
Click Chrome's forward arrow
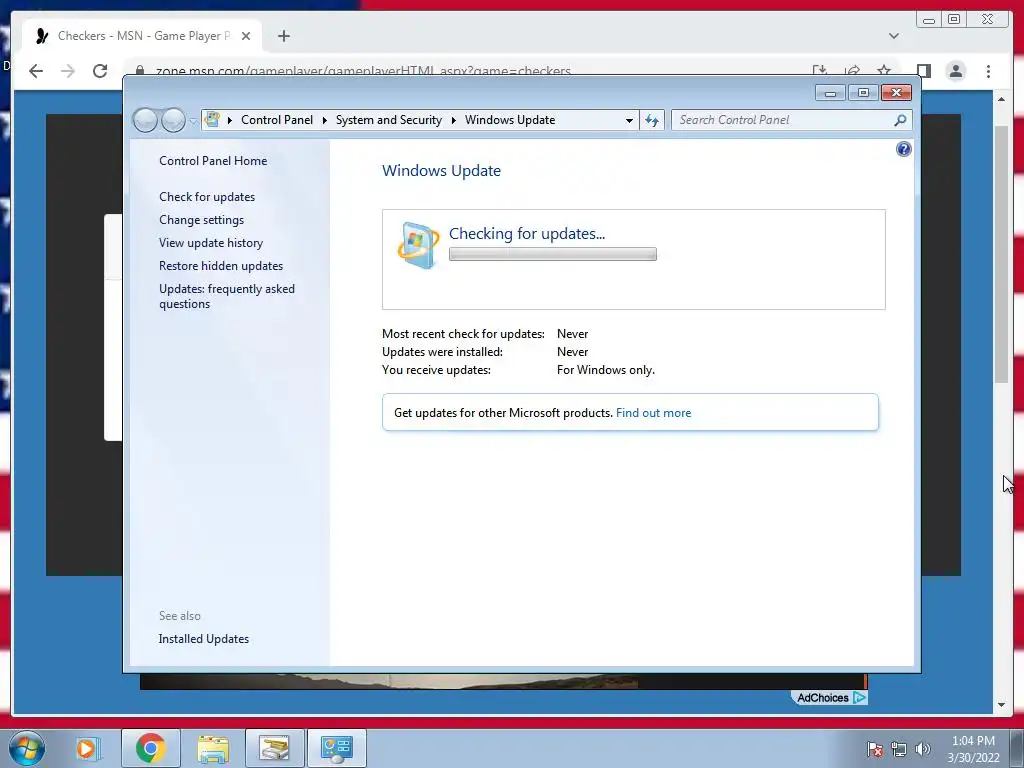68,71
